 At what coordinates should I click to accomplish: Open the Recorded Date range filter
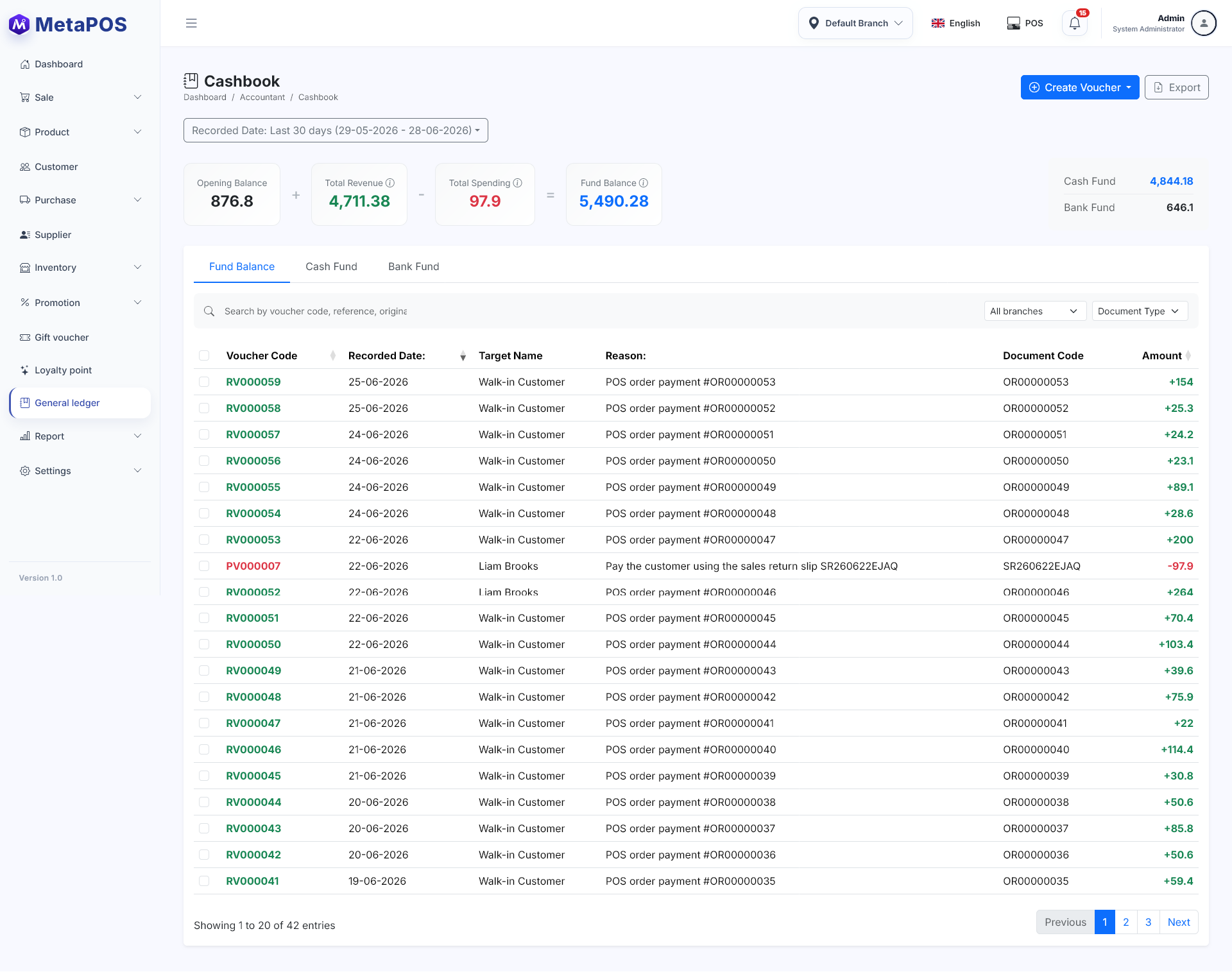pyautogui.click(x=336, y=130)
